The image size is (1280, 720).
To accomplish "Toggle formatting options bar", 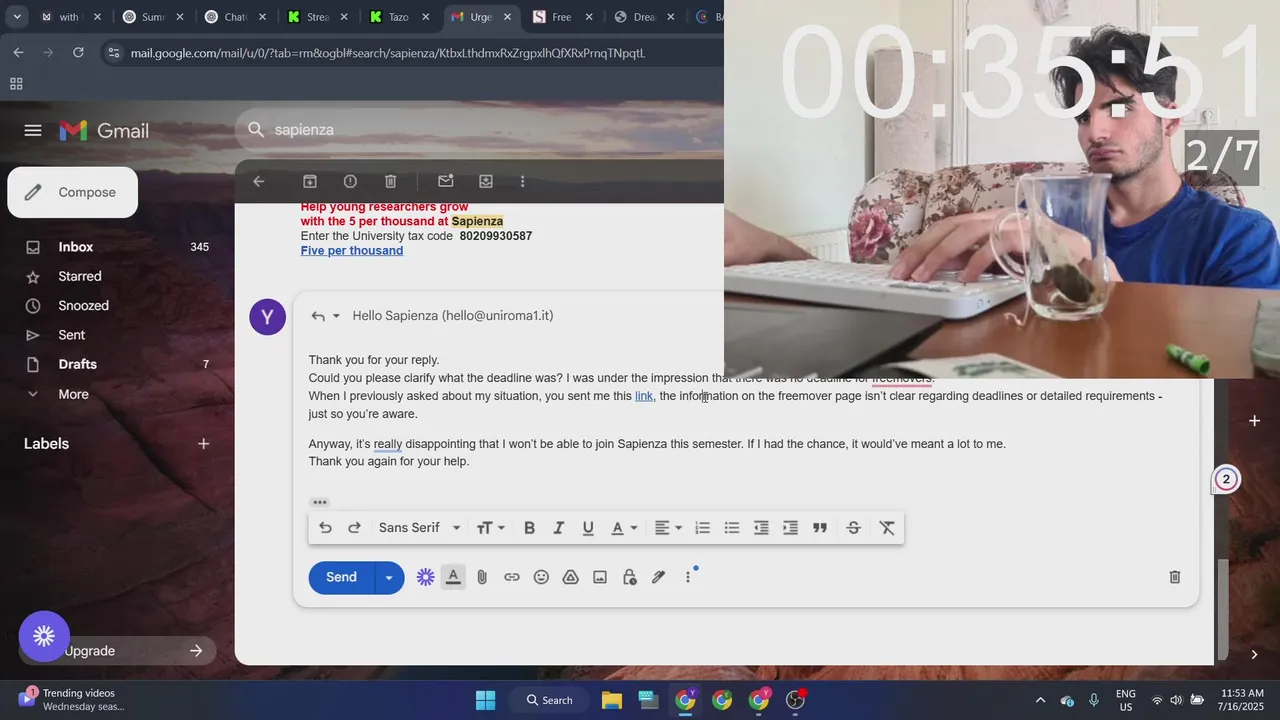I will pyautogui.click(x=453, y=577).
